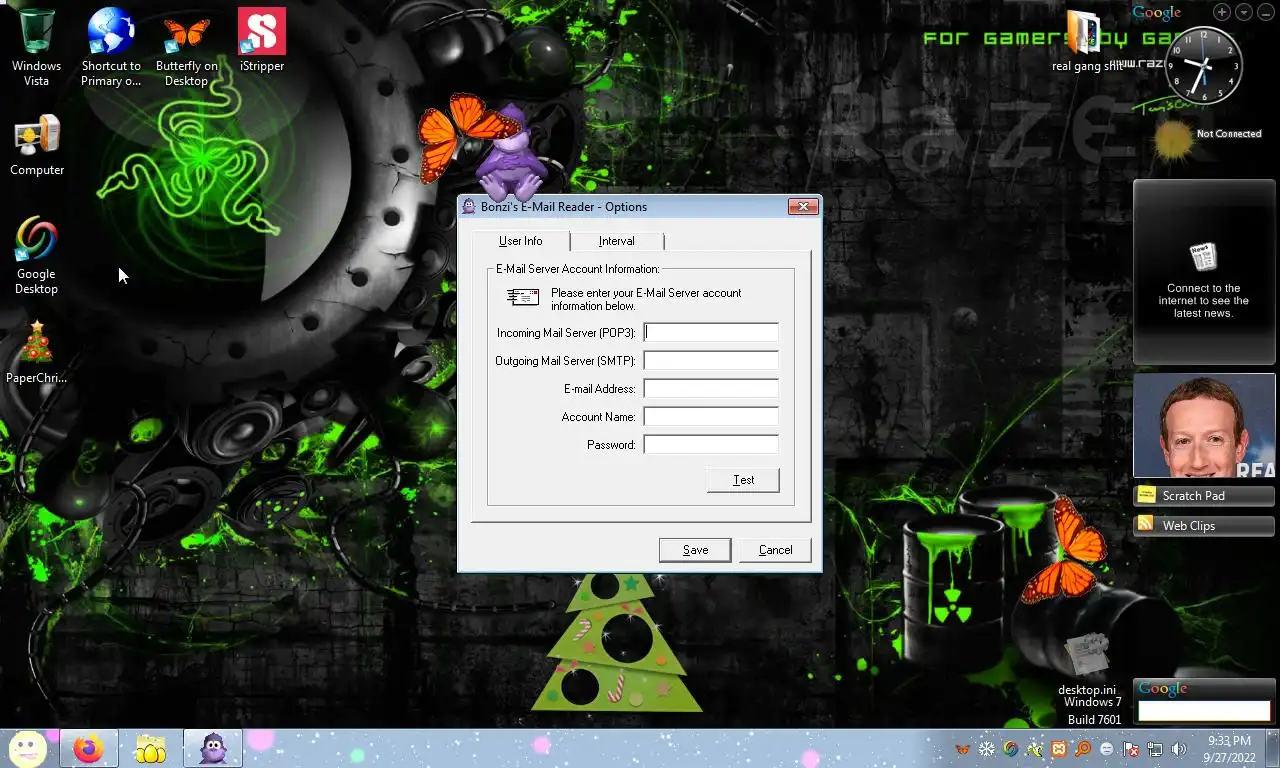Click Cancel in the Options dialog
This screenshot has height=768, width=1280.
point(775,550)
